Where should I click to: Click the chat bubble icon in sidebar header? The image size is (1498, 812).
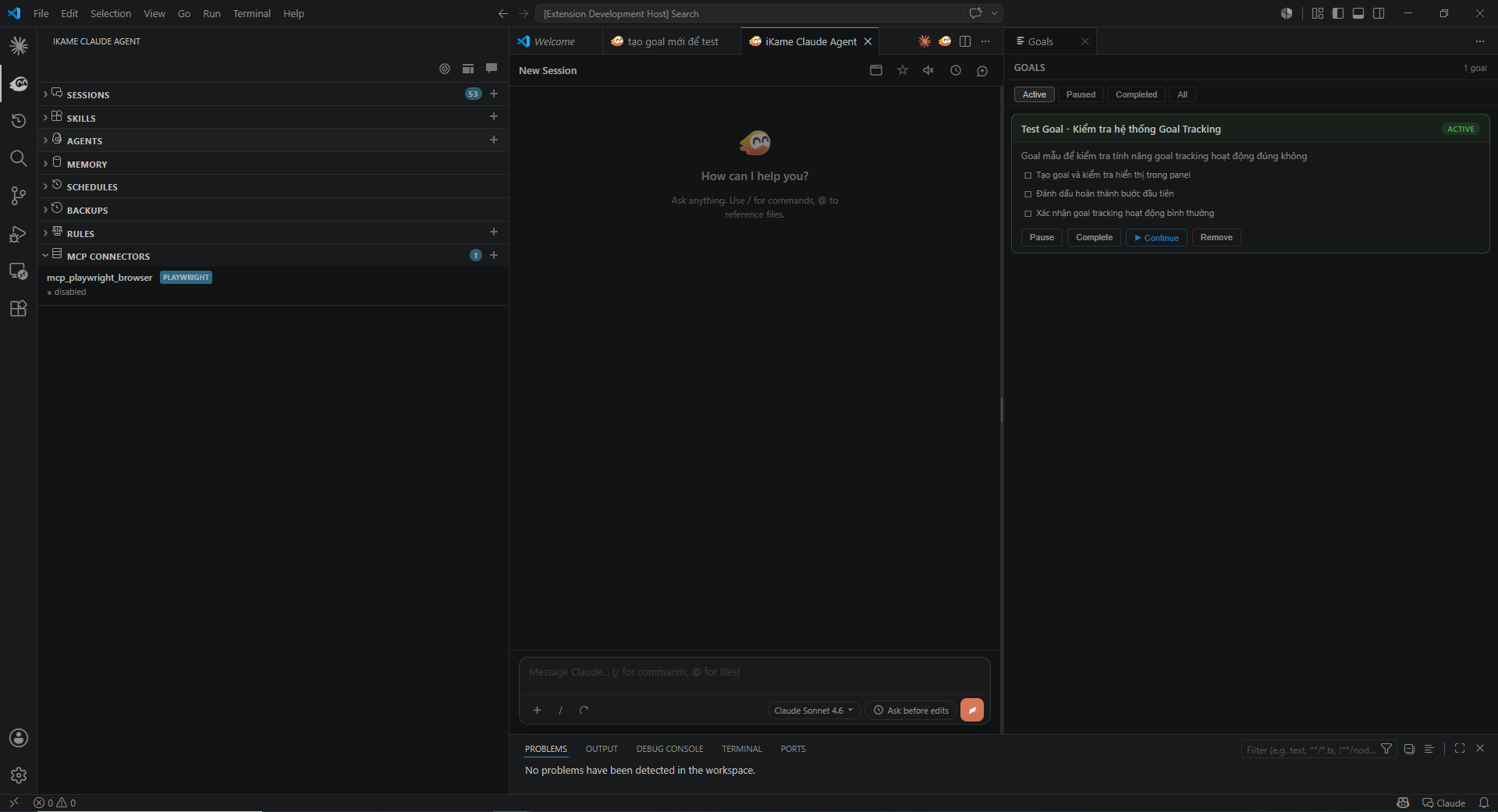[492, 69]
